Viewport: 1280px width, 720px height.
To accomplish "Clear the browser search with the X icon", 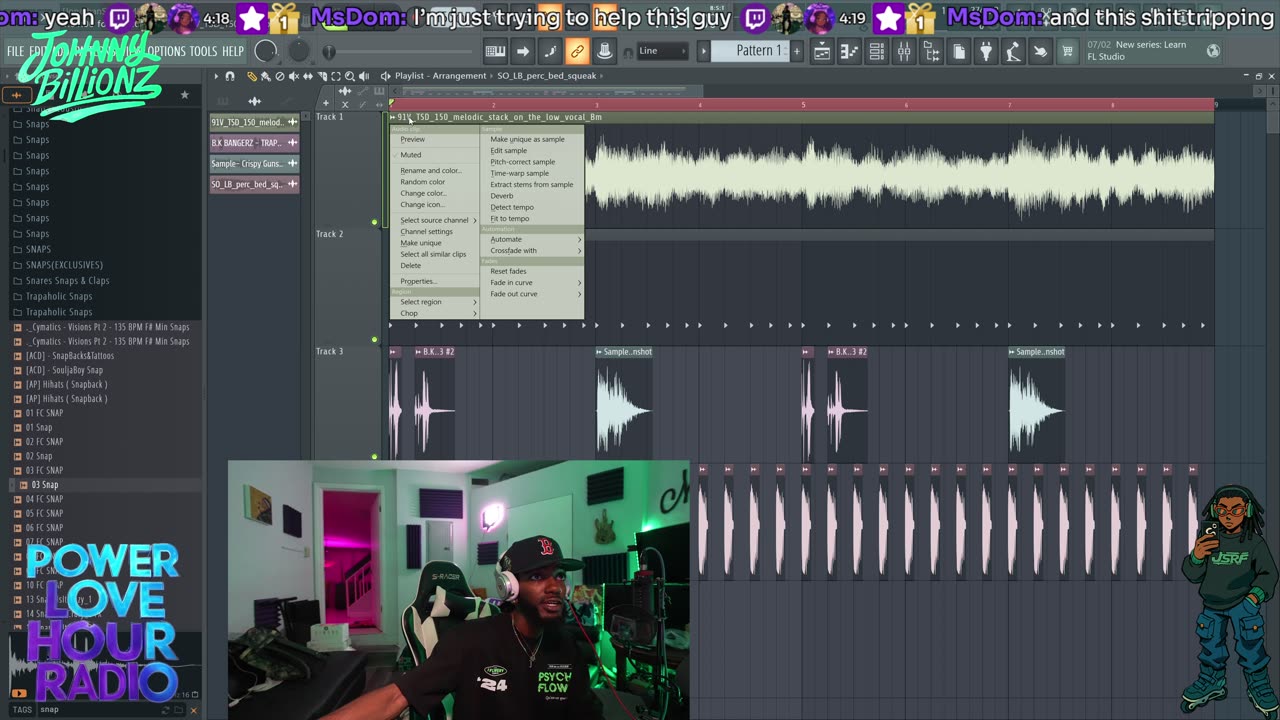I will pyautogui.click(x=193, y=710).
